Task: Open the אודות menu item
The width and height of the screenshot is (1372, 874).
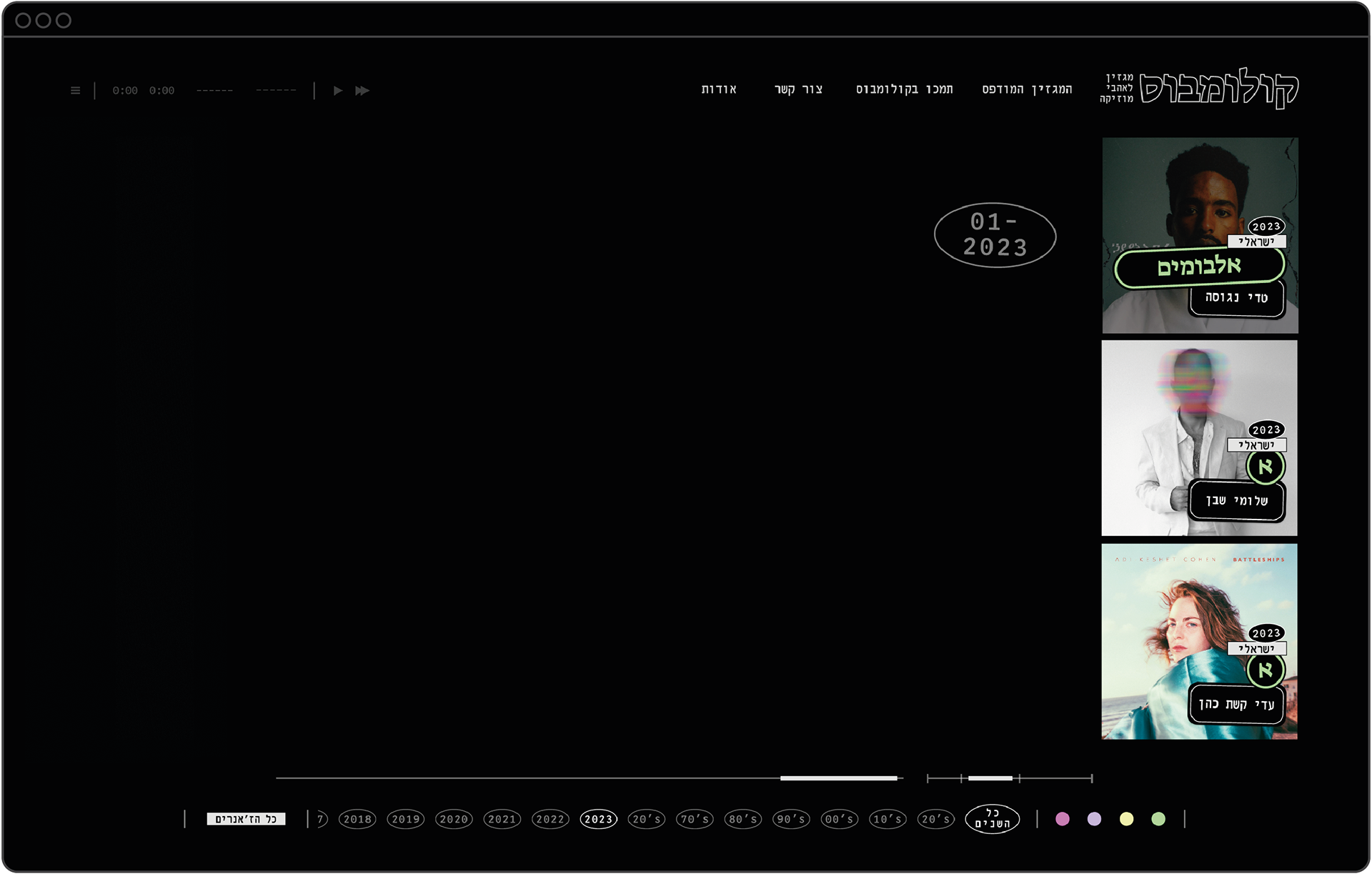Action: 719,89
